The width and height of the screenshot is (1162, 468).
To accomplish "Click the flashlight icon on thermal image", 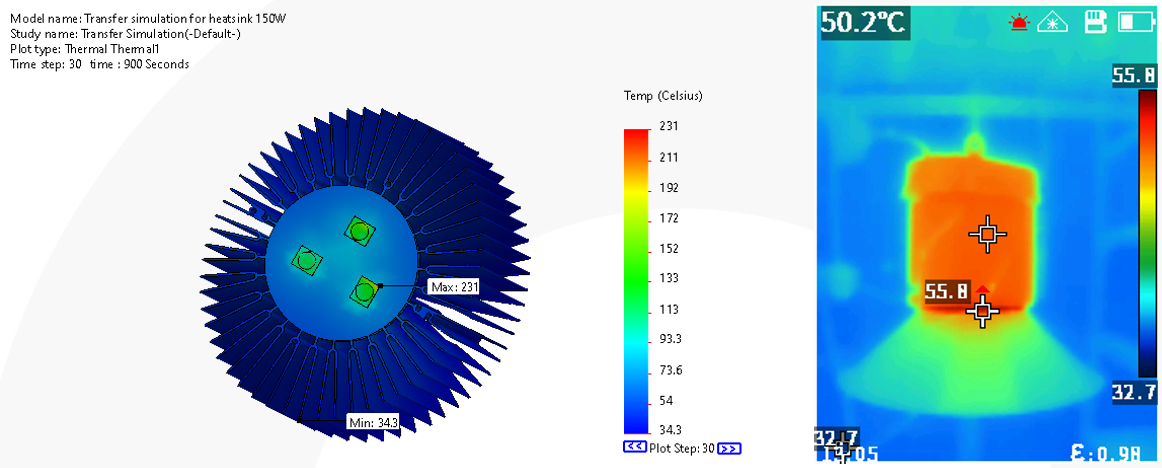I will [x=1051, y=22].
